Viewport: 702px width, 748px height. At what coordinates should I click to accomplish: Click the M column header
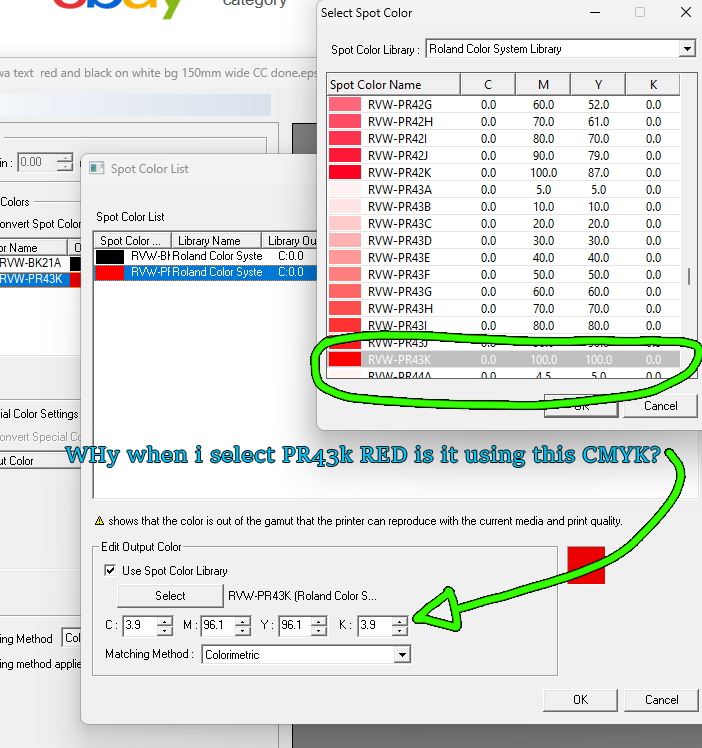pyautogui.click(x=543, y=84)
